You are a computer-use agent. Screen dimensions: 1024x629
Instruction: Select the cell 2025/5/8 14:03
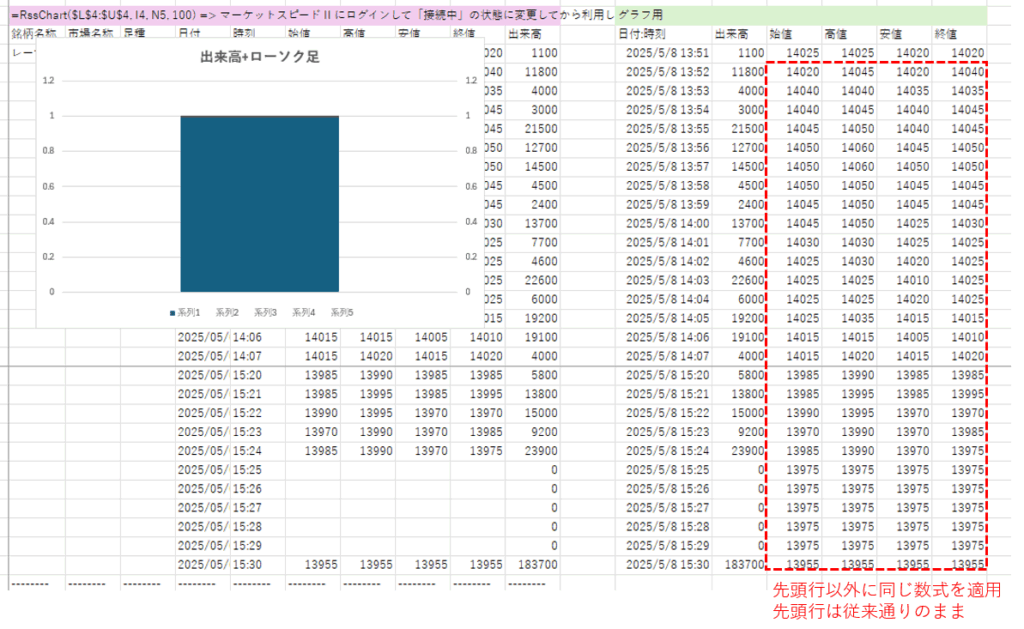(x=664, y=280)
